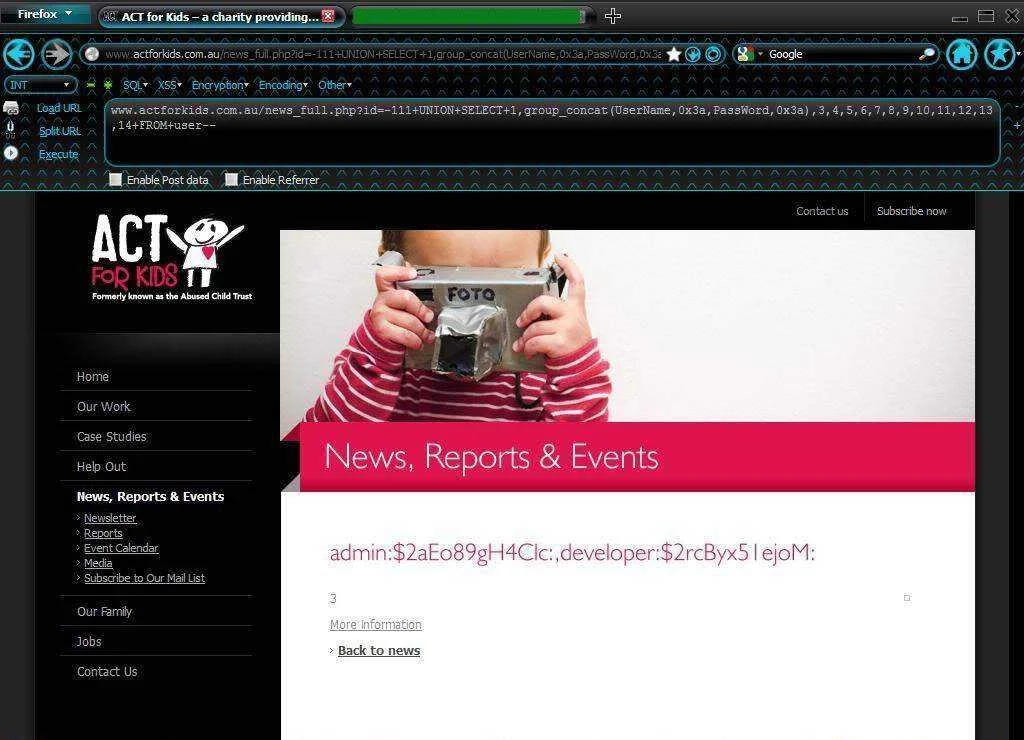Click the Load URL link
This screenshot has height=740, width=1024.
point(59,108)
